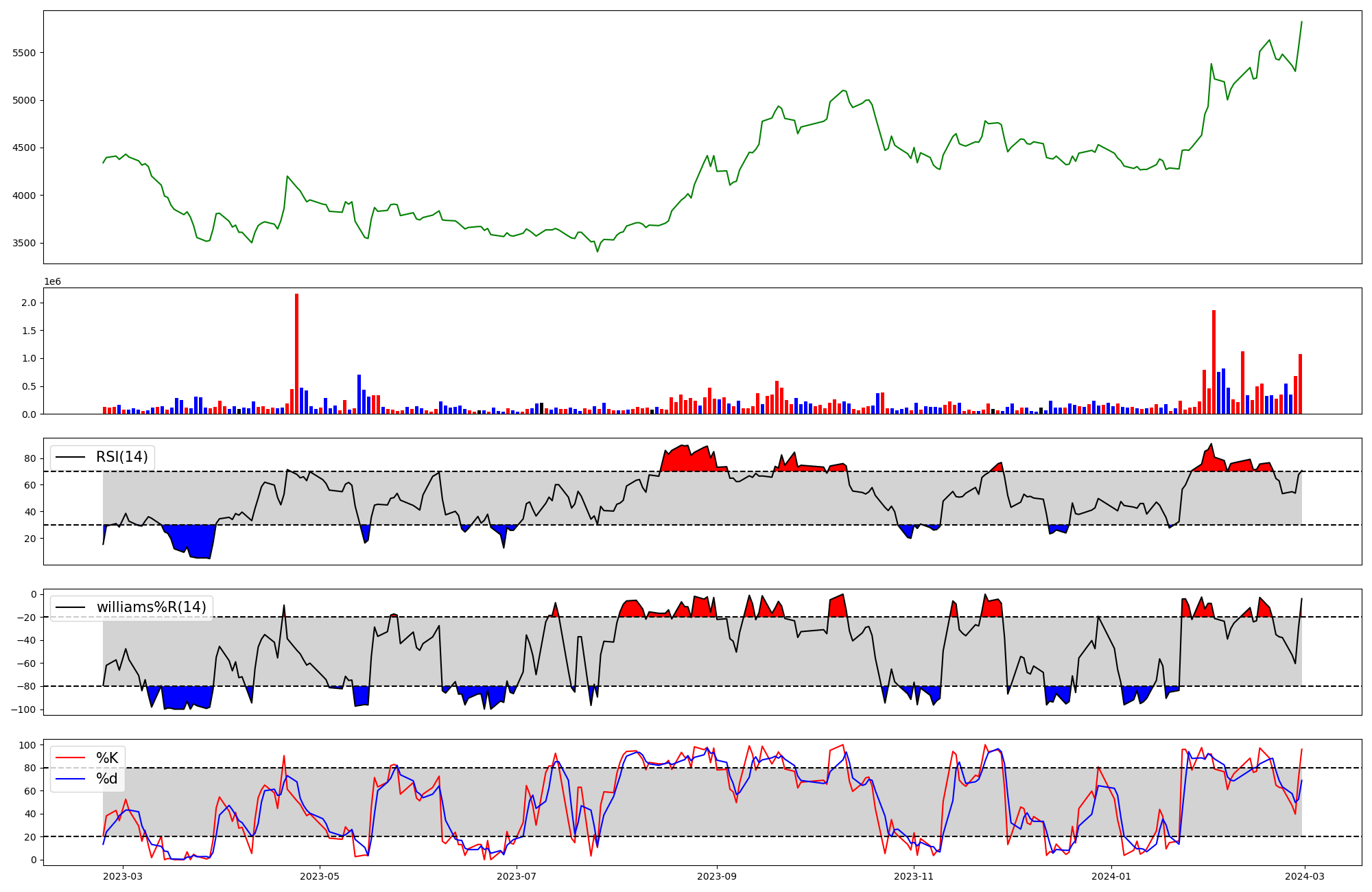The height and width of the screenshot is (892, 1372).
Task: Click the 2024-01 date tick label
Action: 1111,876
